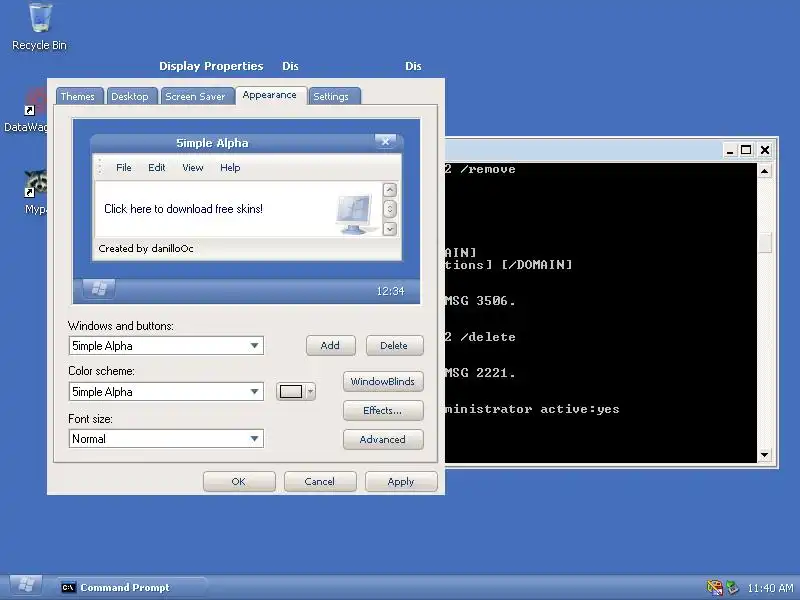Image resolution: width=800 pixels, height=600 pixels.
Task: Click the raccoon desktop shortcut icon
Action: coord(35,184)
